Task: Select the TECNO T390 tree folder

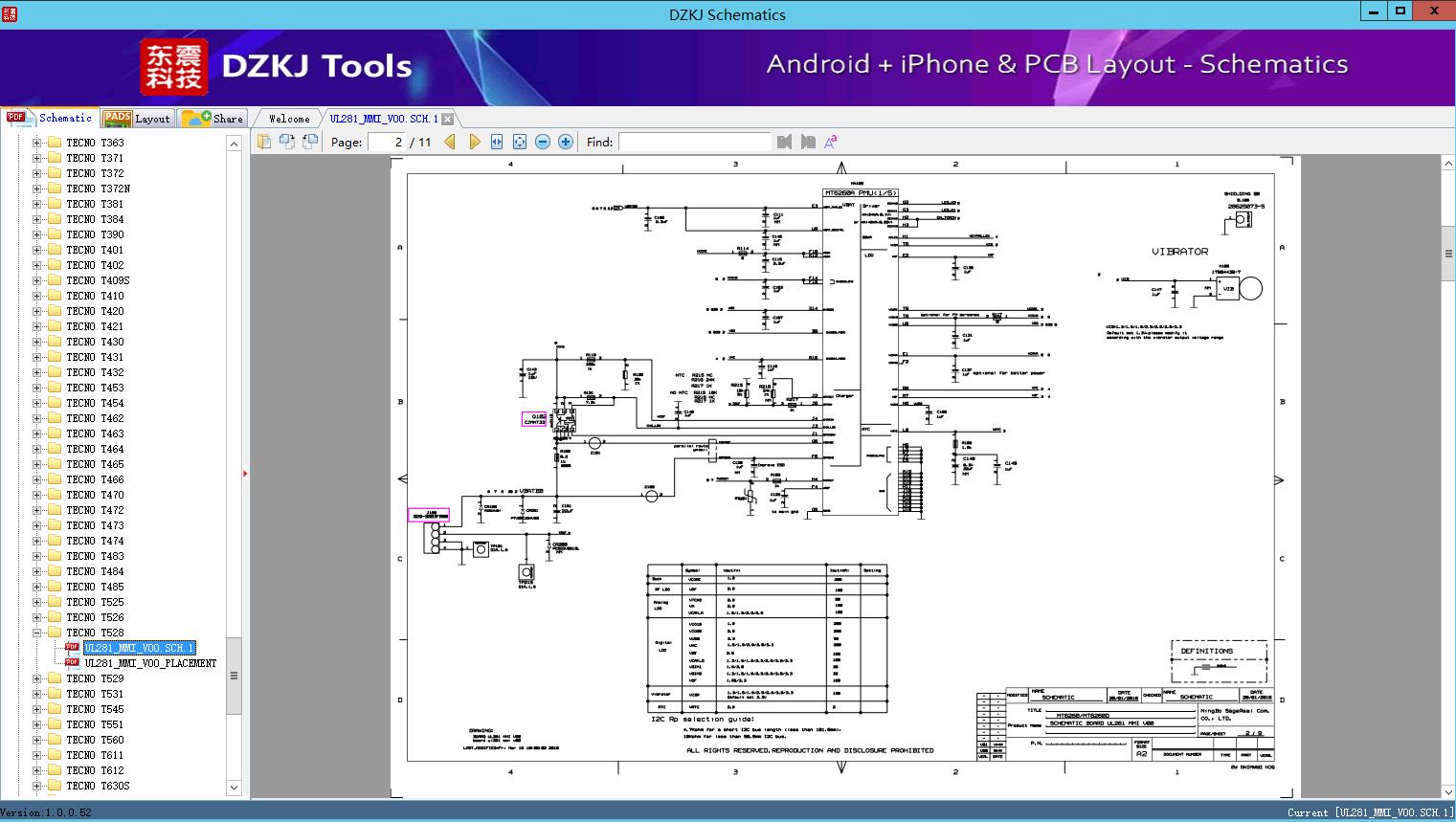Action: click(95, 234)
